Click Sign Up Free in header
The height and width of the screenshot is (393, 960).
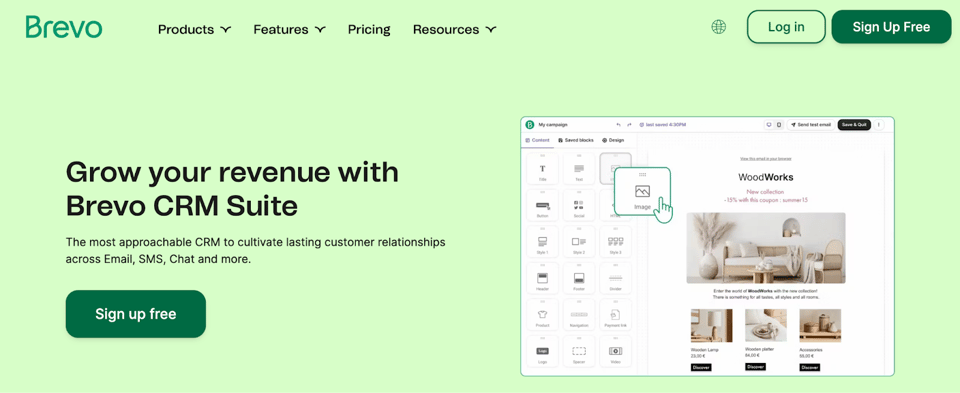[891, 27]
